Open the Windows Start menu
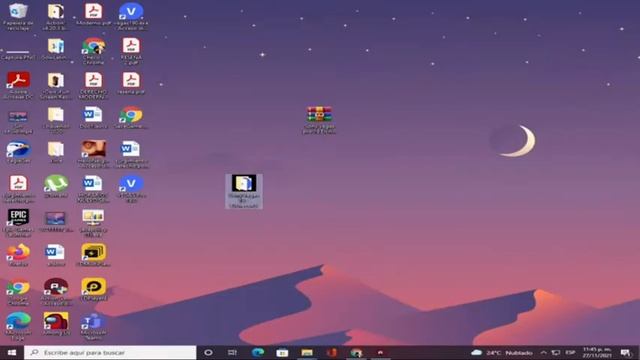The width and height of the screenshot is (640, 360). [11, 352]
